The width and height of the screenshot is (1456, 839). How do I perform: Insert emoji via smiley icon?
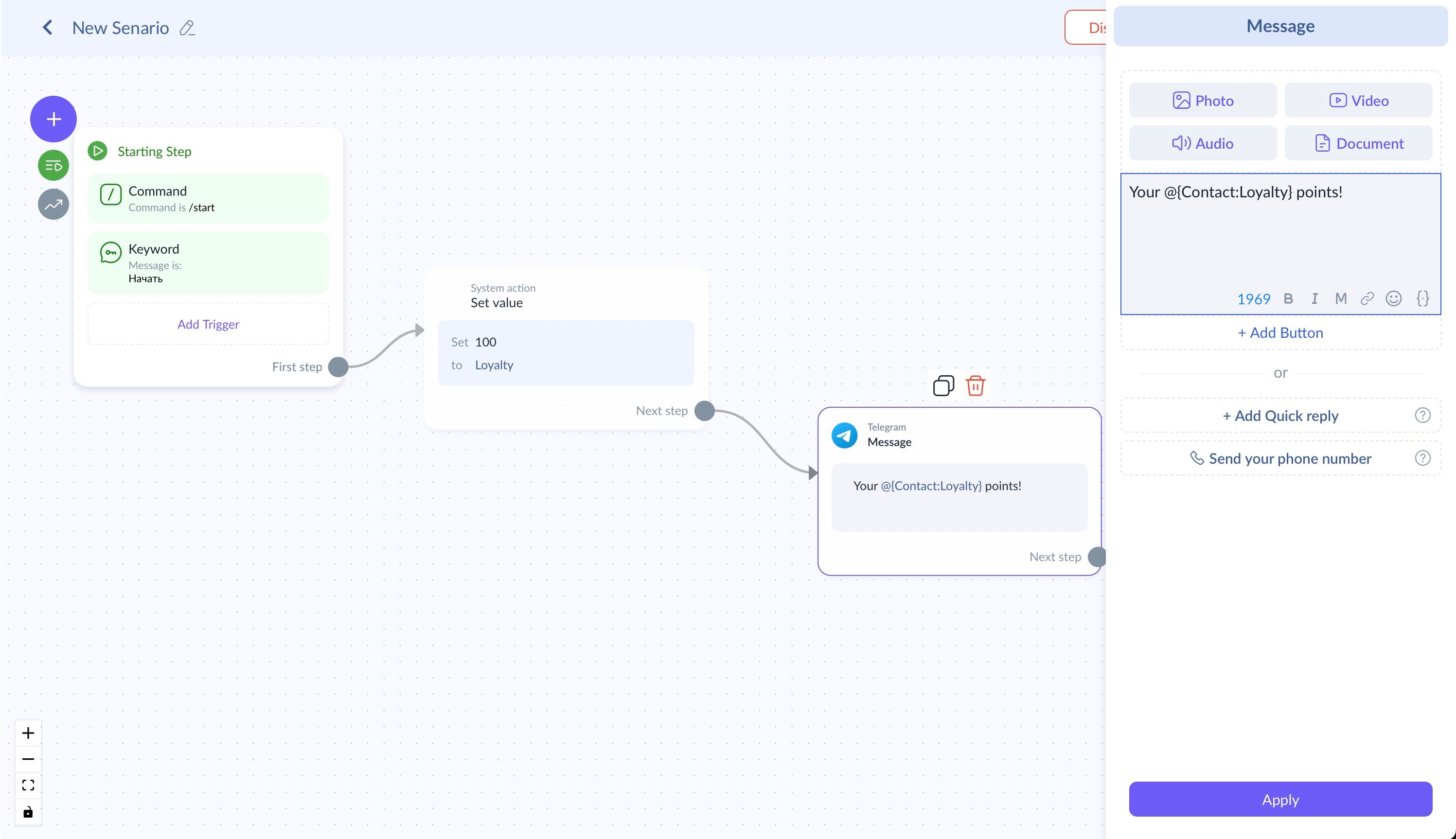coord(1393,298)
